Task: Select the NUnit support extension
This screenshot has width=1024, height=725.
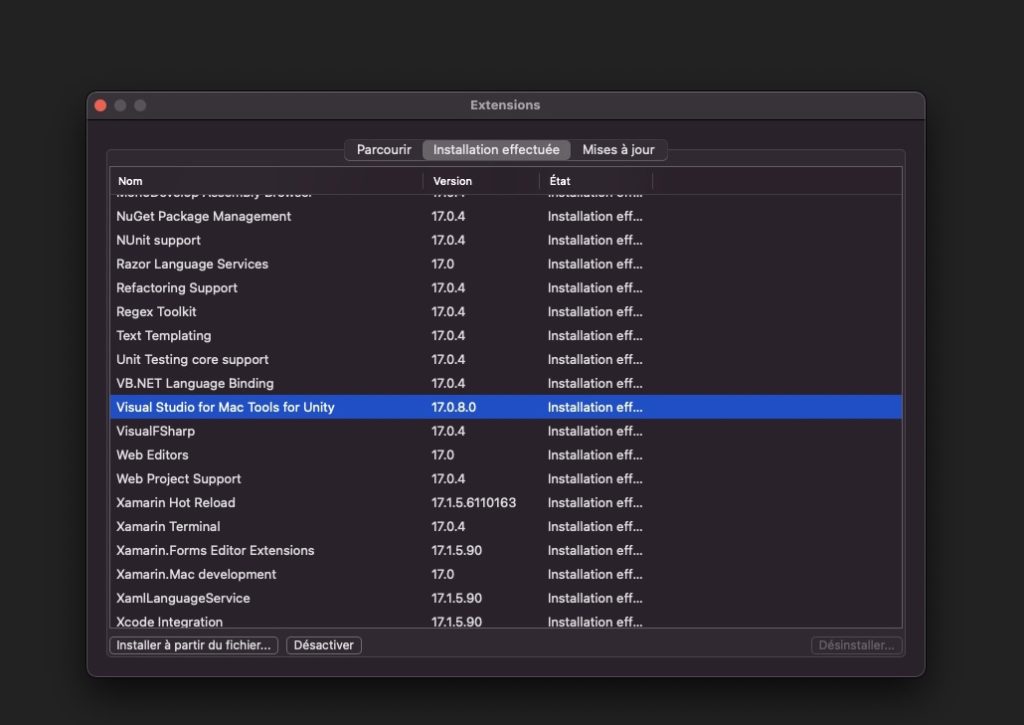Action: pos(158,241)
